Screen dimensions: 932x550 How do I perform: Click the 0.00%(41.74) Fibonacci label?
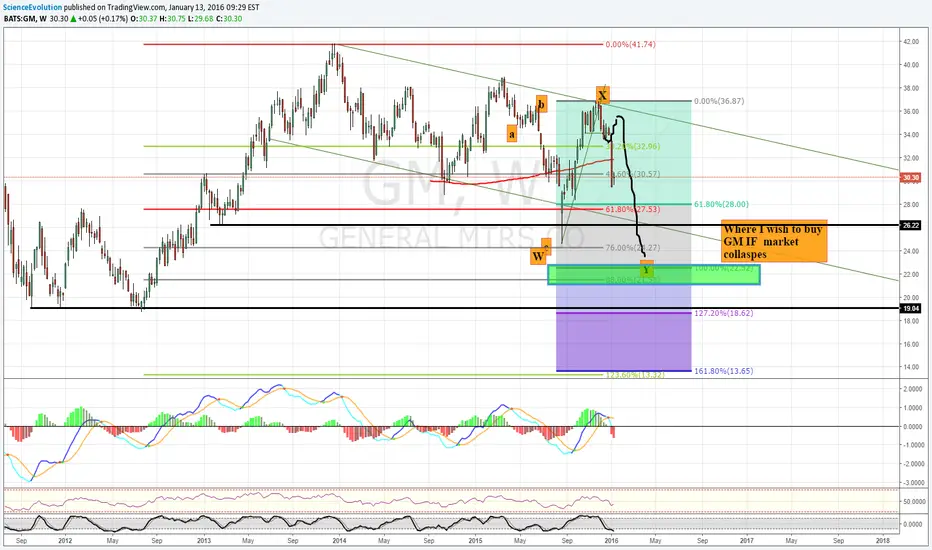[x=630, y=45]
